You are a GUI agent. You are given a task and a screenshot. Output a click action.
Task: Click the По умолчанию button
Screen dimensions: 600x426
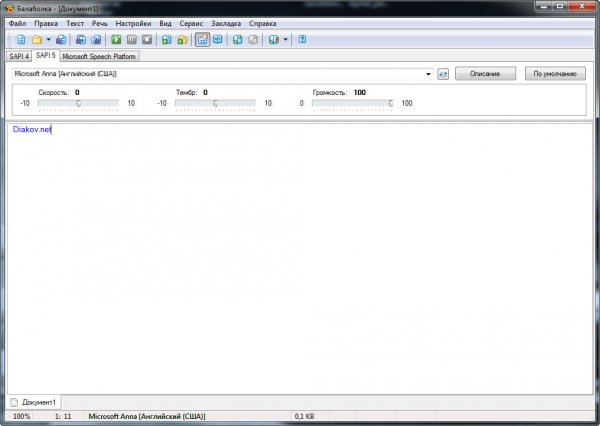(x=555, y=74)
